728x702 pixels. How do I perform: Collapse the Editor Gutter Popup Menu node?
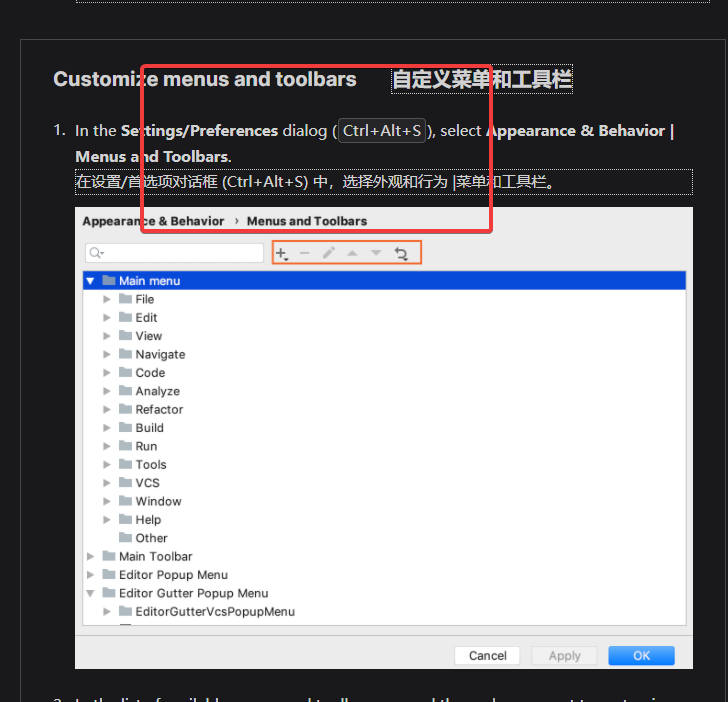coord(90,593)
